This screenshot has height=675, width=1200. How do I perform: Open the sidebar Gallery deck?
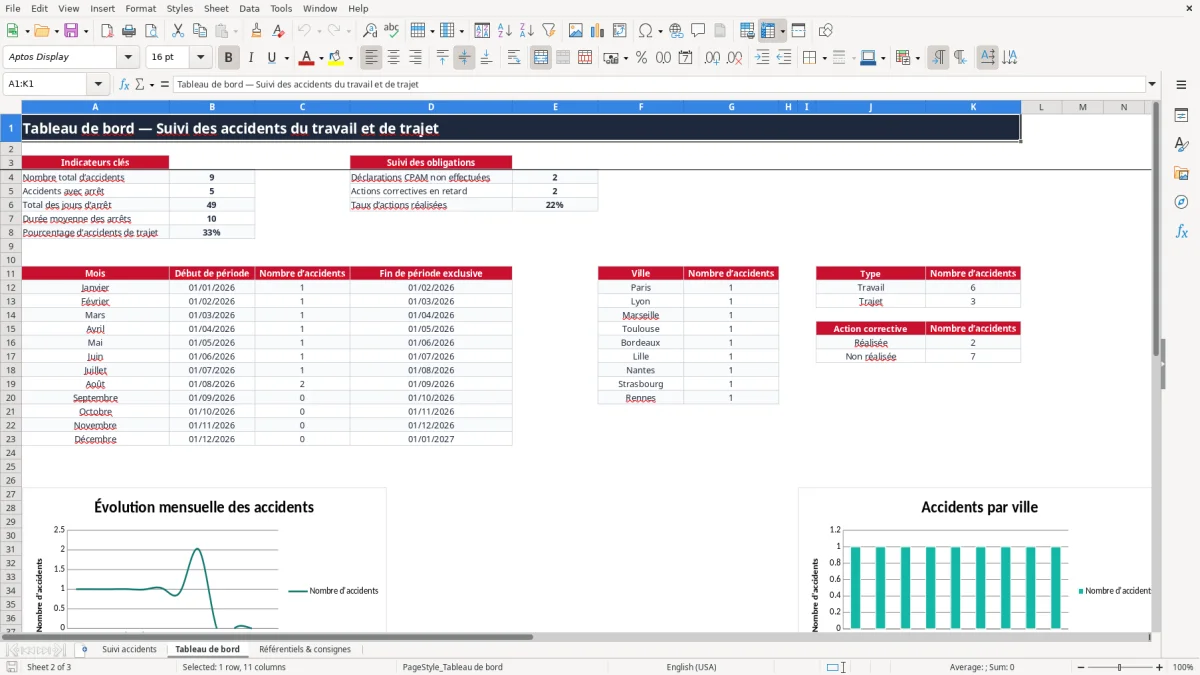[x=1181, y=173]
